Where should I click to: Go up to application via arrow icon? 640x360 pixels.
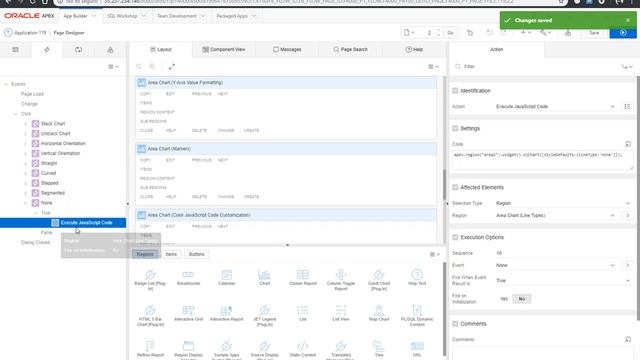[x=8, y=33]
